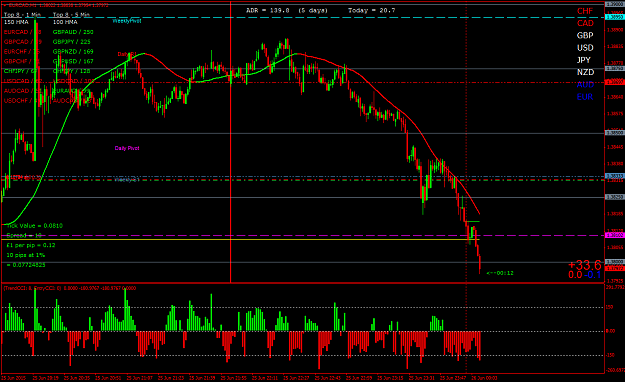Select the GBPCAD row in 1 Min list
The image size is (625, 382).
(x=22, y=42)
